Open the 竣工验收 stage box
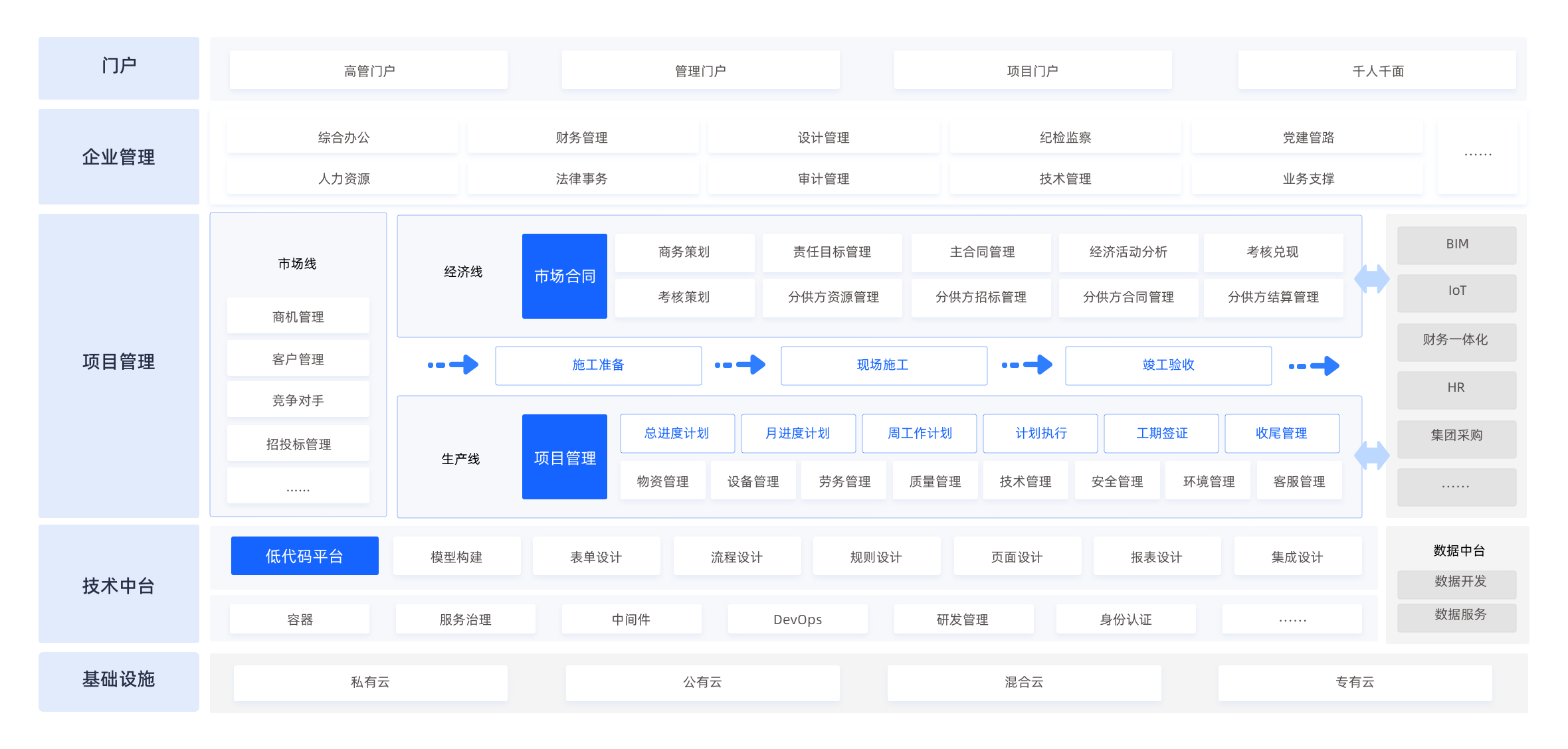1568x749 pixels. pos(1169,365)
